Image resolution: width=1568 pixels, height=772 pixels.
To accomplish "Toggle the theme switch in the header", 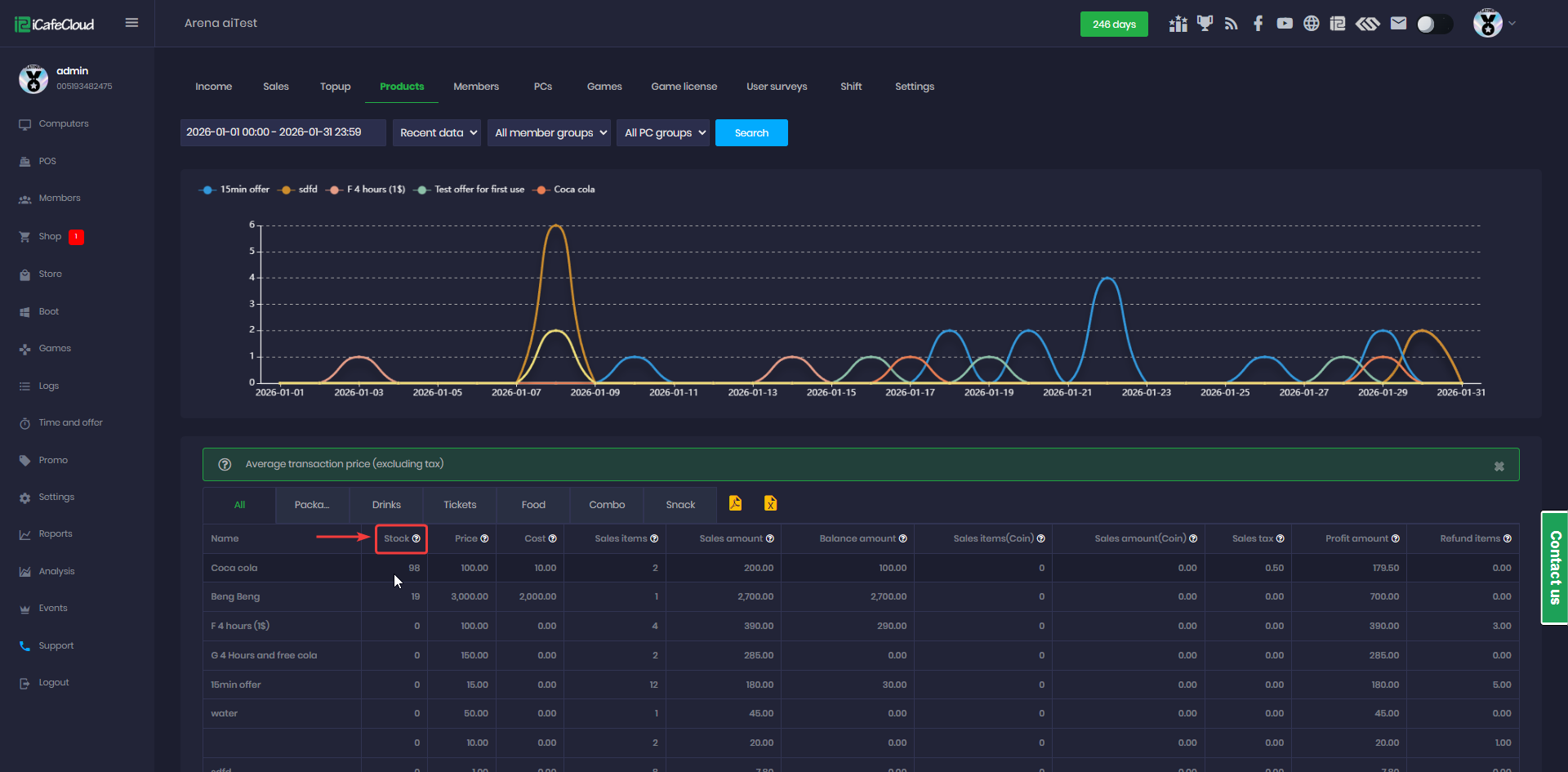I will [x=1434, y=24].
